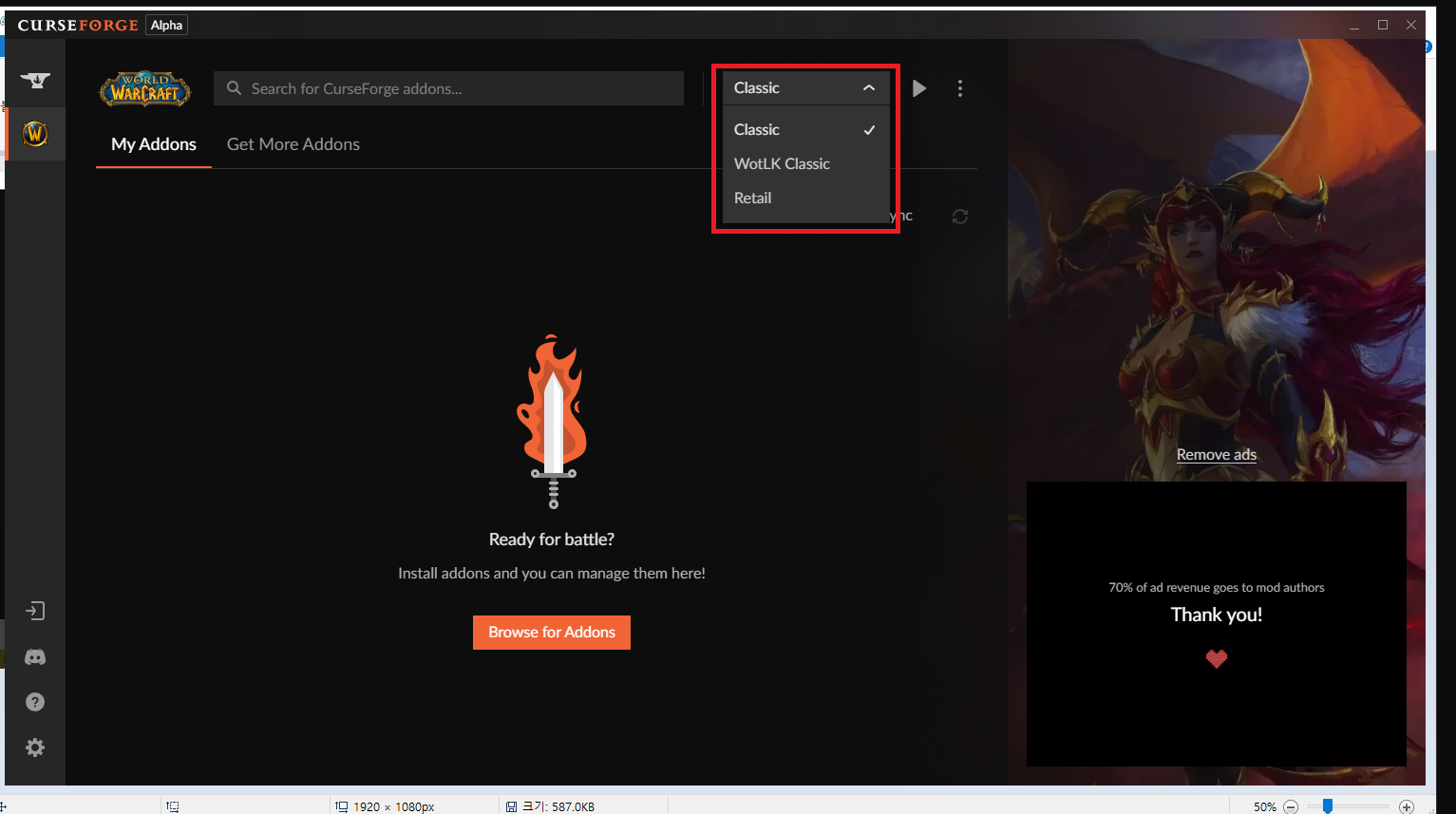Click the flaming sword illustration
Image resolution: width=1456 pixels, height=814 pixels.
click(553, 422)
